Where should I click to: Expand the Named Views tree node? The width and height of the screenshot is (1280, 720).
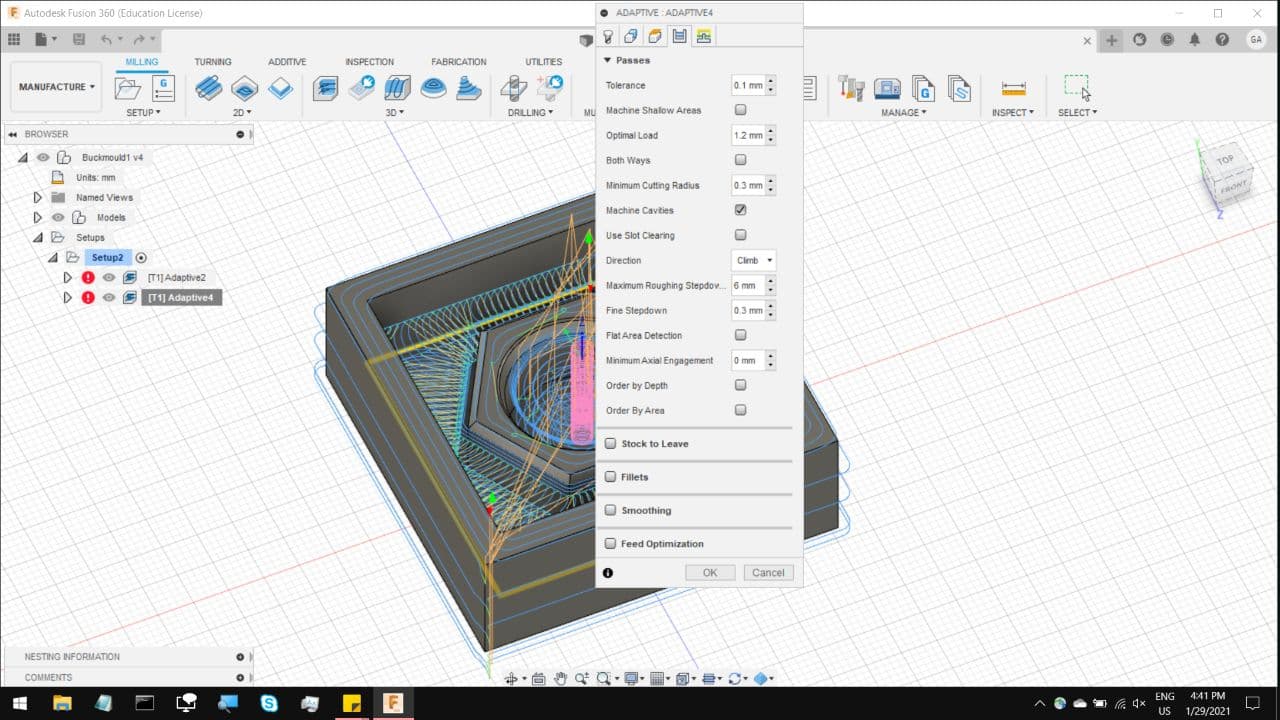click(37, 198)
